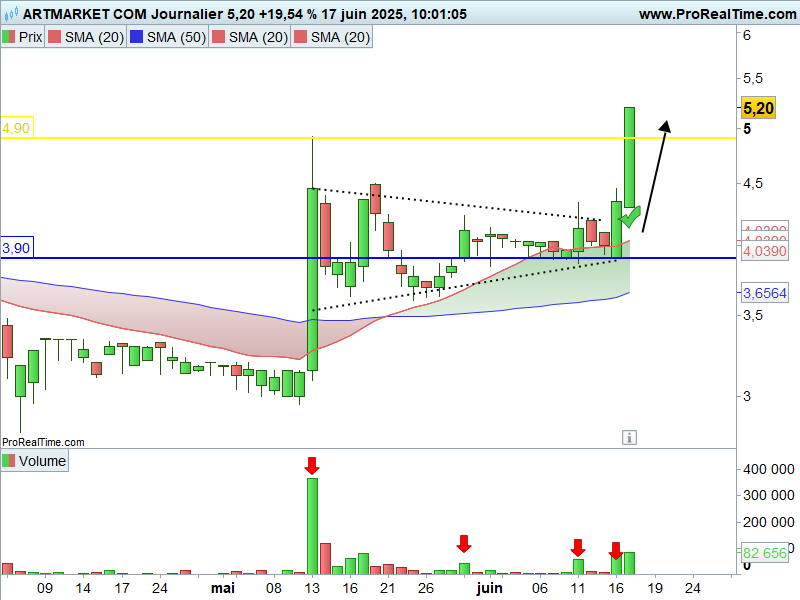Select the blue 3,90 support level label
Screen dimensions: 800x600
coord(17,247)
